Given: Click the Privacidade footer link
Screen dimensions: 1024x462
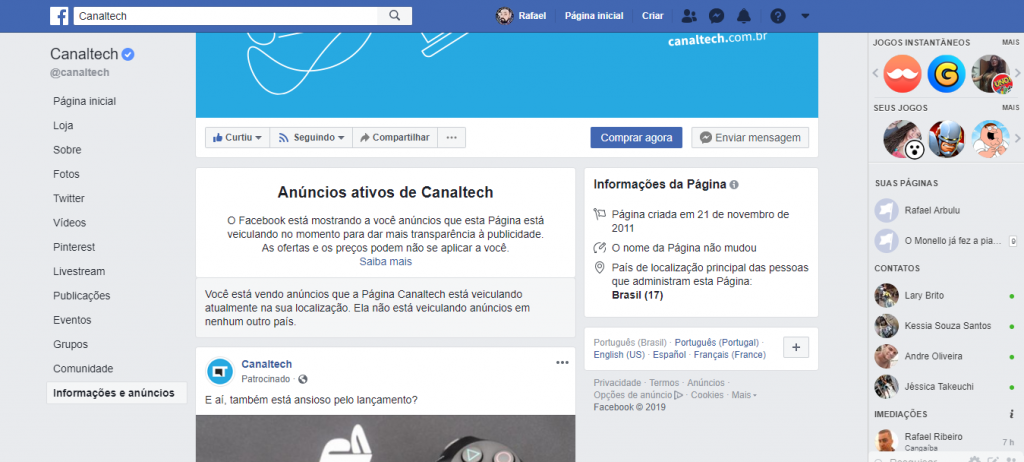Looking at the screenshot, I should click(617, 383).
